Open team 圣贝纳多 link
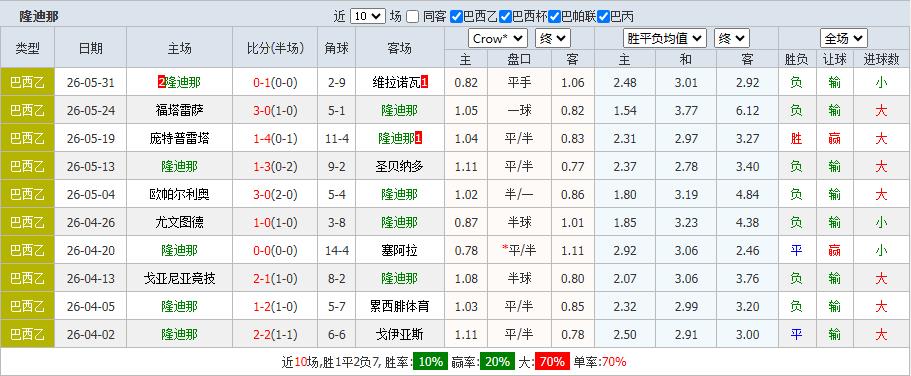911x376 pixels. tap(400, 166)
